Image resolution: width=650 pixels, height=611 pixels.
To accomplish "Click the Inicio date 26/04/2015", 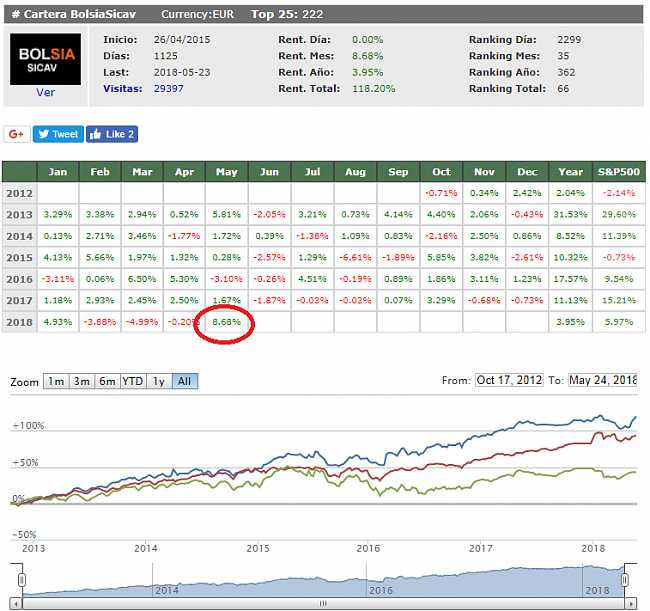I will point(182,40).
